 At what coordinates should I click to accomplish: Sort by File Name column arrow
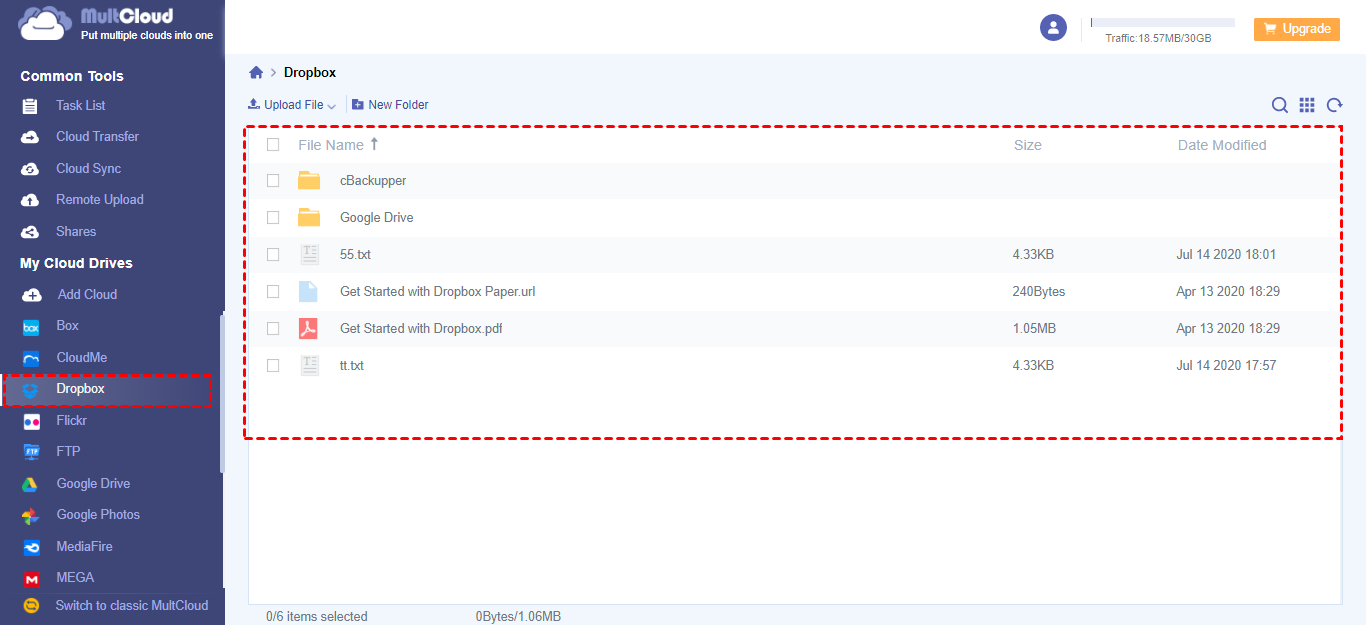pyautogui.click(x=374, y=144)
